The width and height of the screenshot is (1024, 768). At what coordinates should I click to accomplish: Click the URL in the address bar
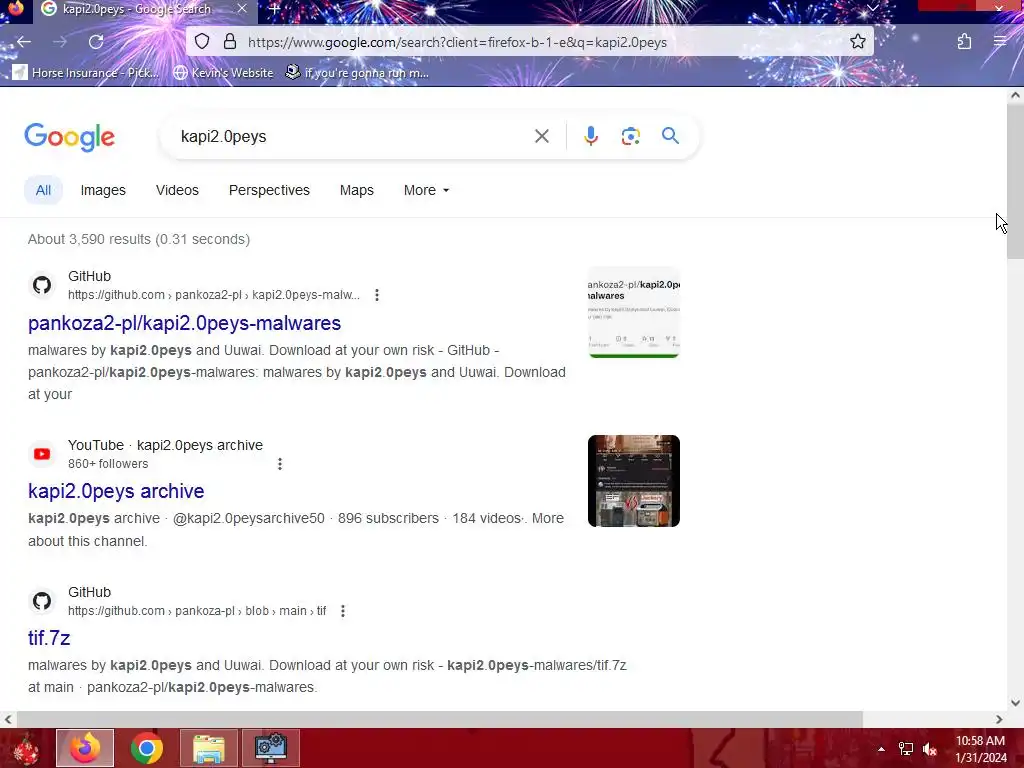tap(457, 42)
